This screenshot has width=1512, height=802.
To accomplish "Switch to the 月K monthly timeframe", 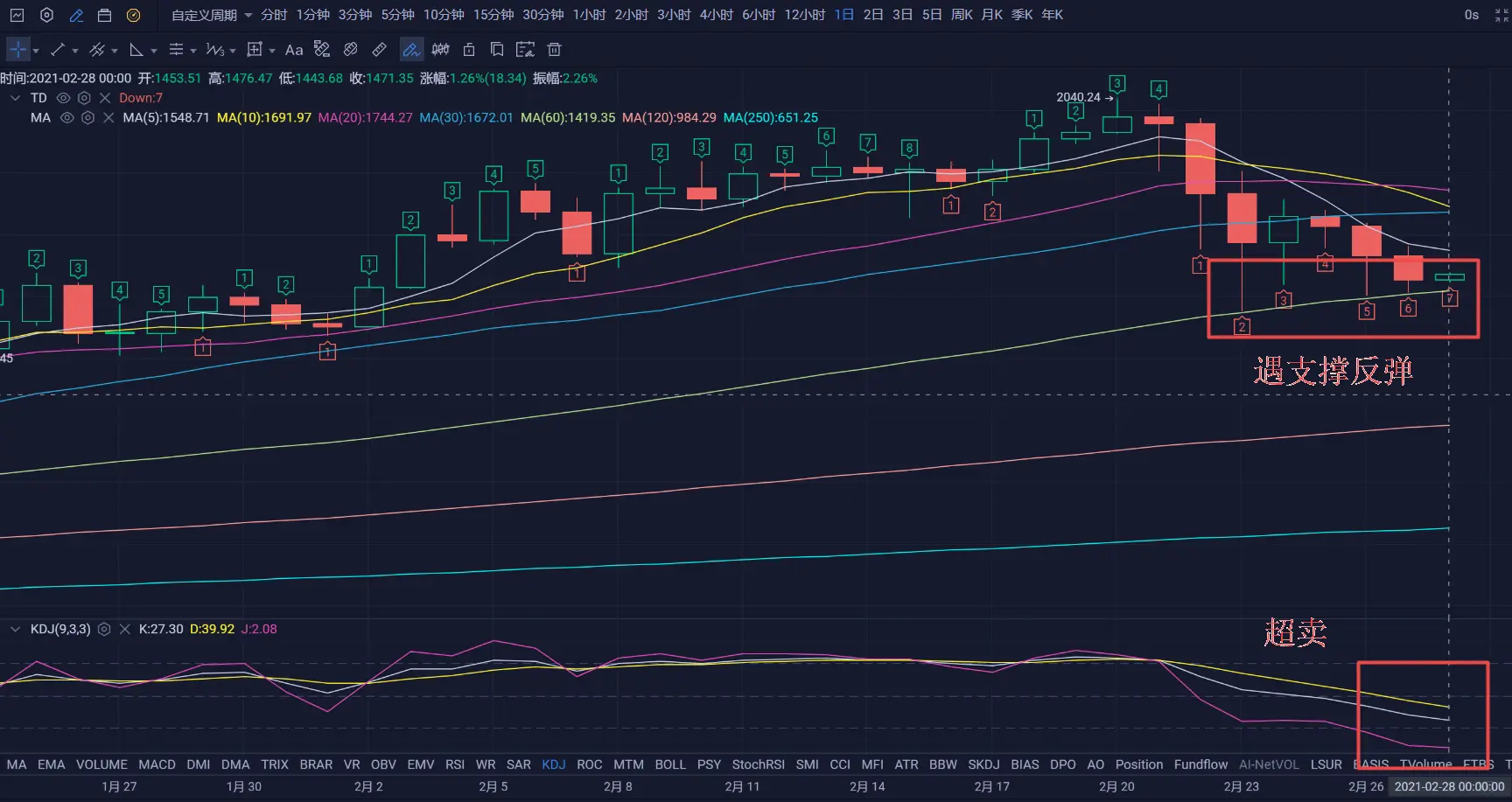I will [x=992, y=15].
